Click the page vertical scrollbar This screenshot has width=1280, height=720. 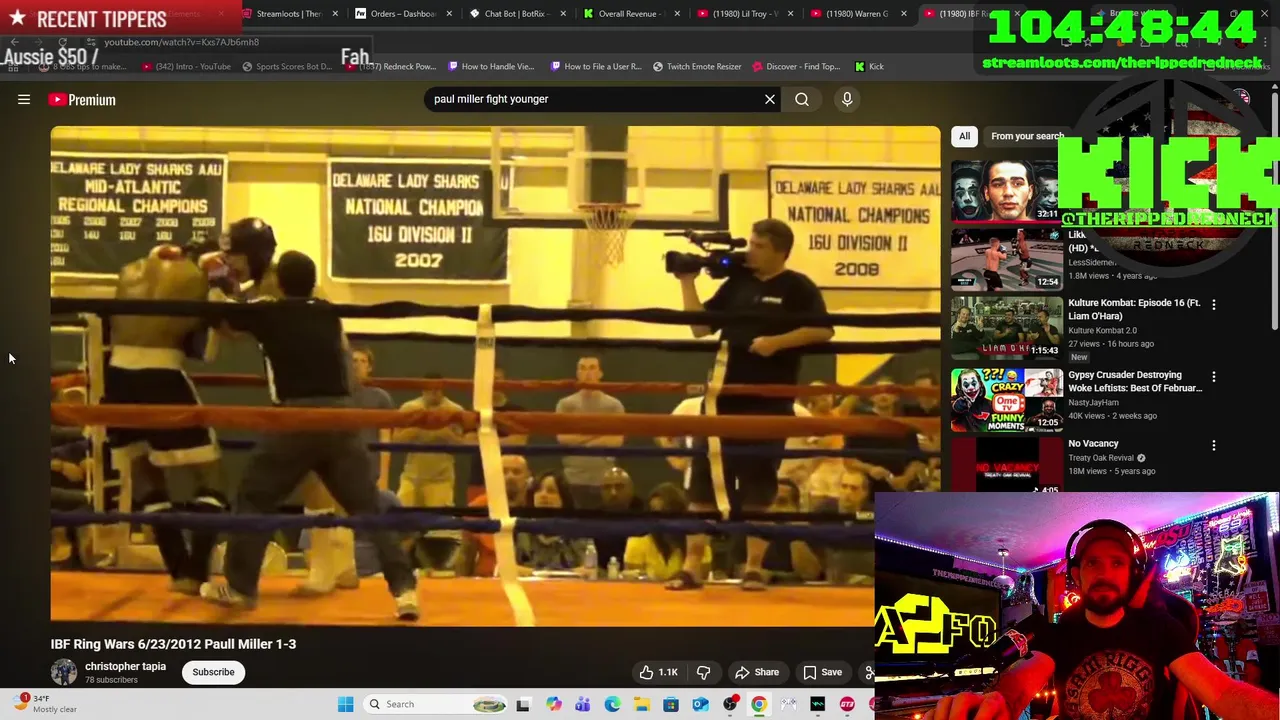[x=1275, y=210]
